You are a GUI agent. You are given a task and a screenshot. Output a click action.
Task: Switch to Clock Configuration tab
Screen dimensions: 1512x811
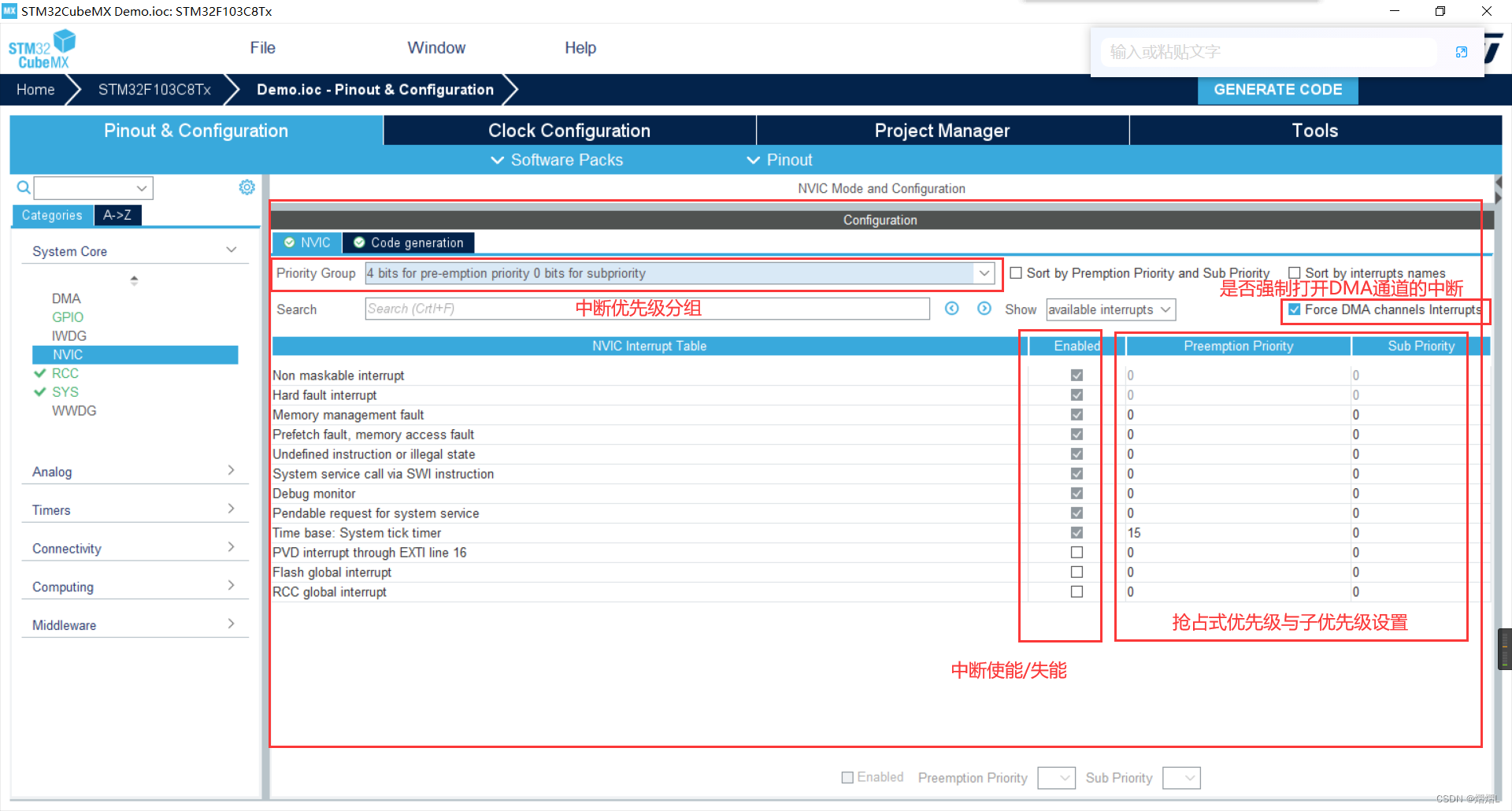coord(569,131)
